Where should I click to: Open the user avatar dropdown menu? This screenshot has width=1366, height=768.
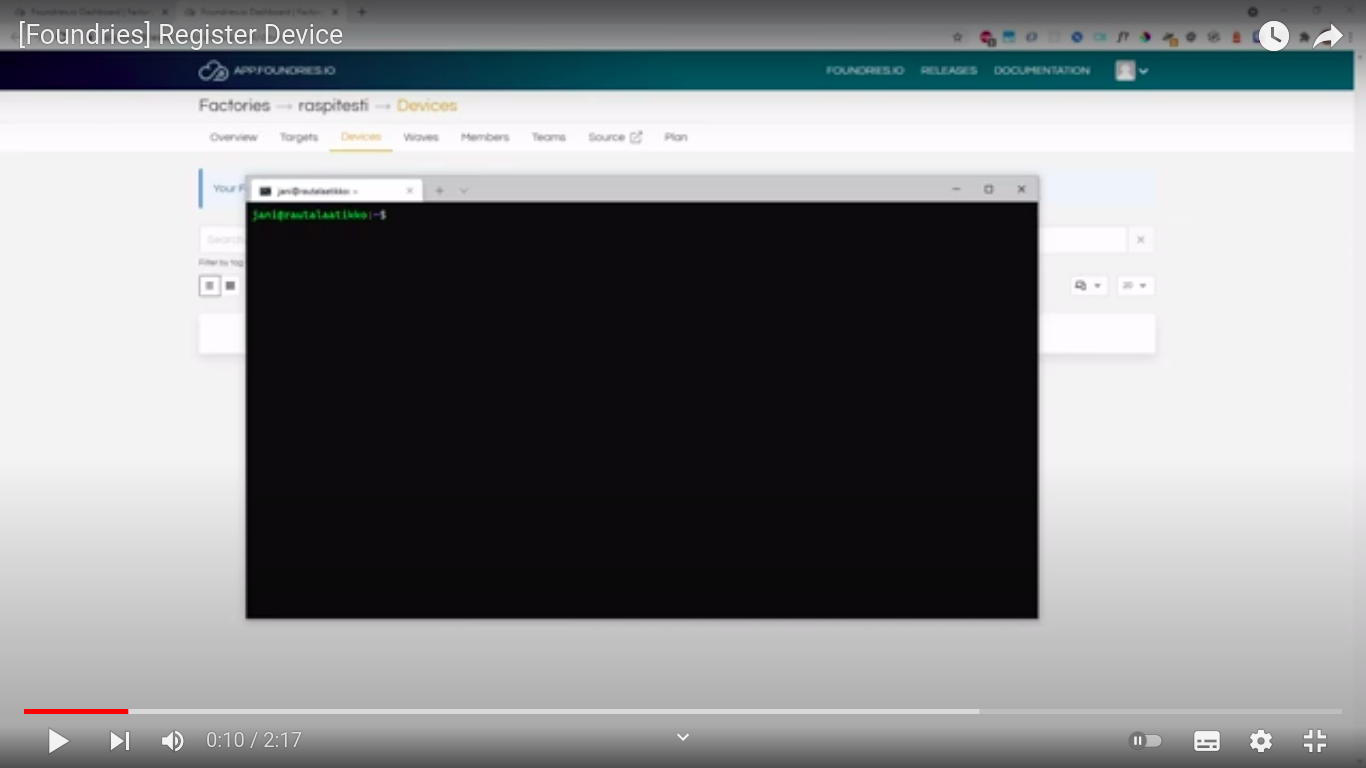[1132, 71]
